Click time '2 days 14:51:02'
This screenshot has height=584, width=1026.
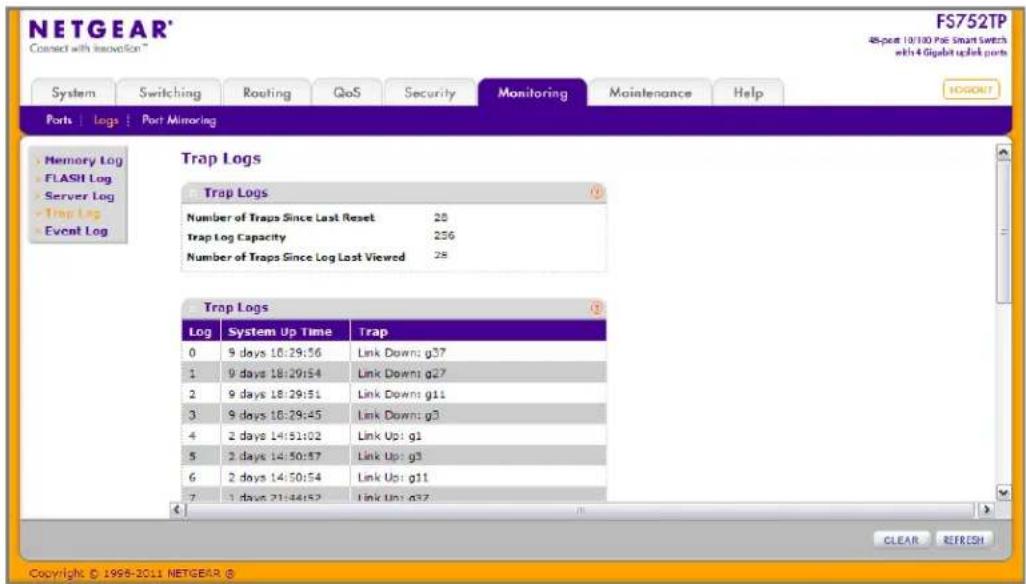[x=274, y=436]
